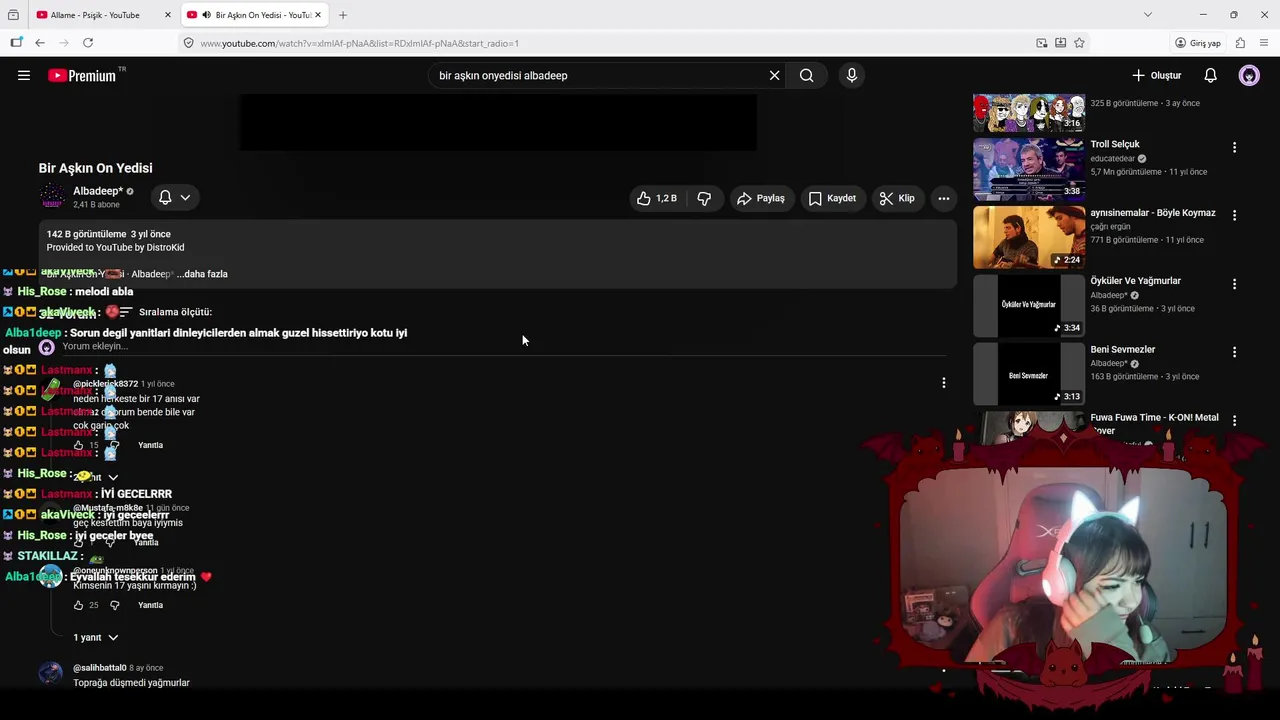The width and height of the screenshot is (1280, 720).
Task: Open subscription notification bell dropdown
Action: pos(174,198)
